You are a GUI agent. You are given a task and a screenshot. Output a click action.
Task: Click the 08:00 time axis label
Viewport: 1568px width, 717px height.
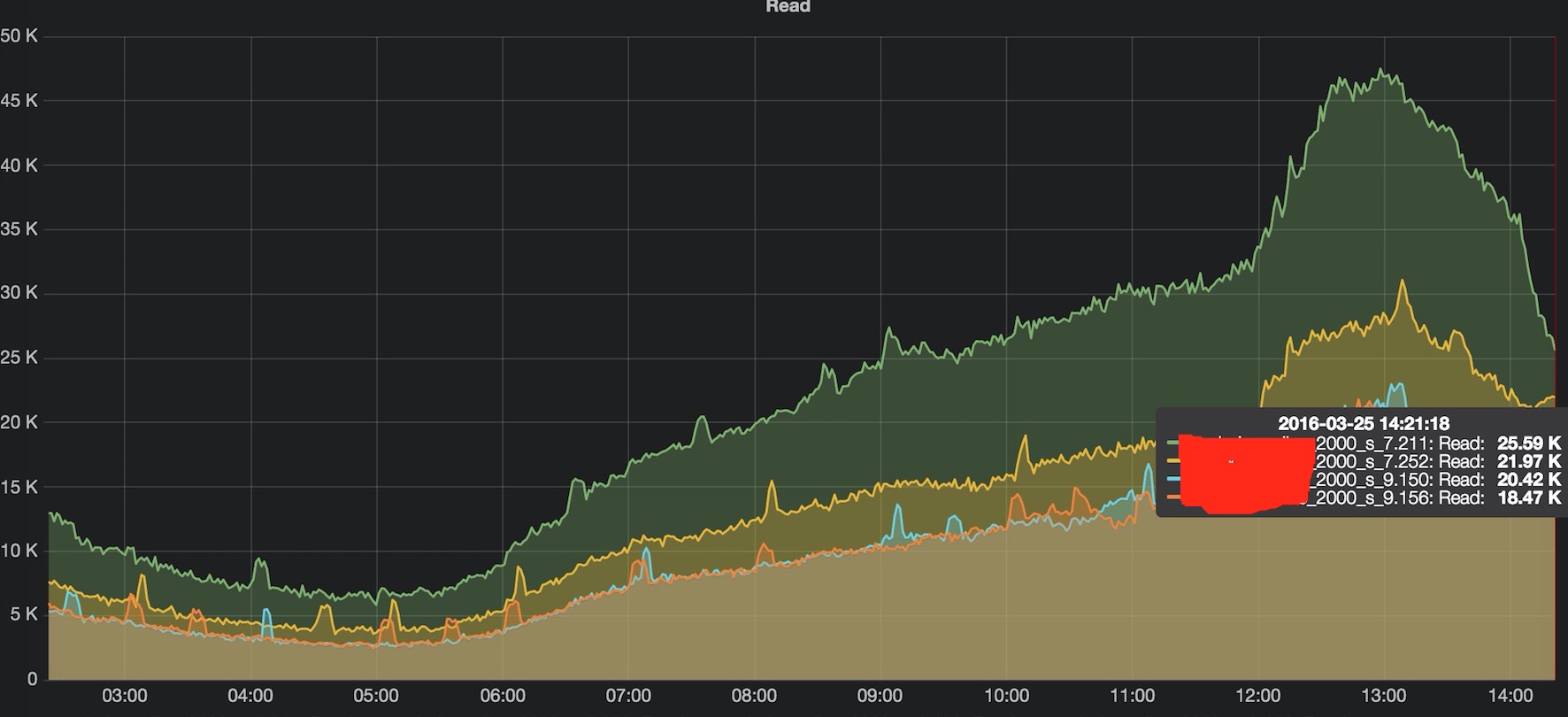point(754,696)
